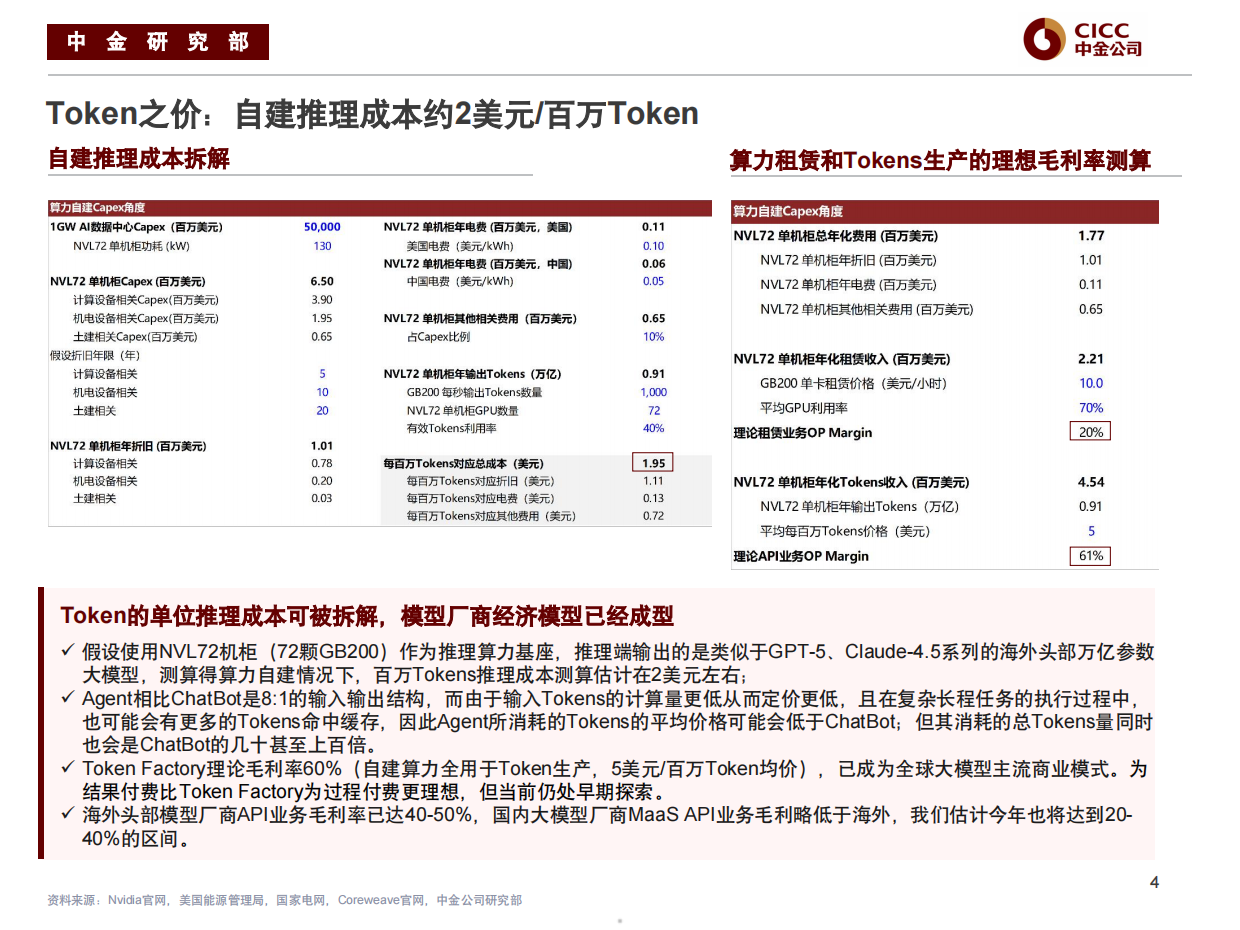Click the label '理论API业务OP Margin'
The height and width of the screenshot is (930, 1240).
click(801, 556)
